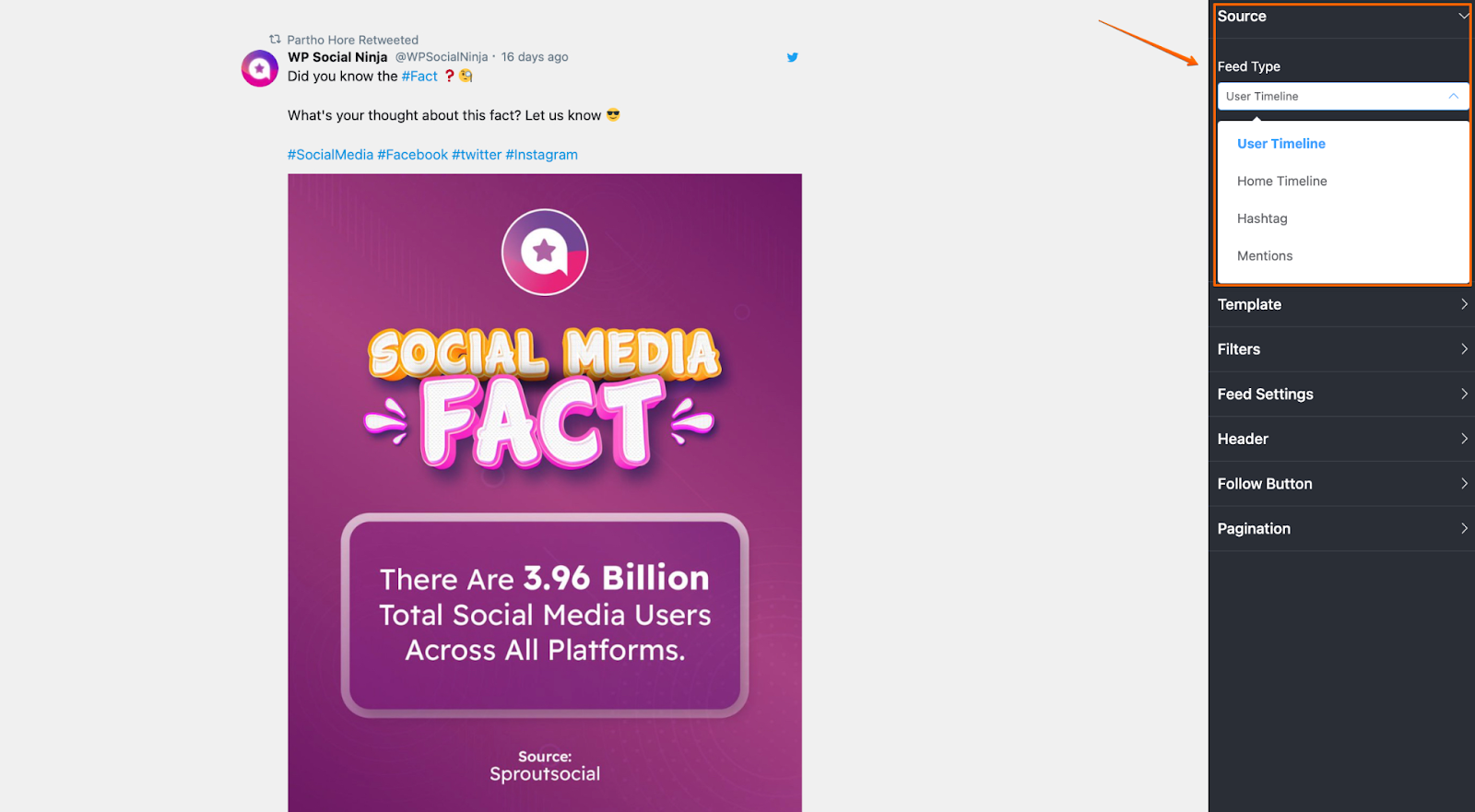Click the retweet icon above the tweet
The width and height of the screenshot is (1475, 812).
[275, 40]
